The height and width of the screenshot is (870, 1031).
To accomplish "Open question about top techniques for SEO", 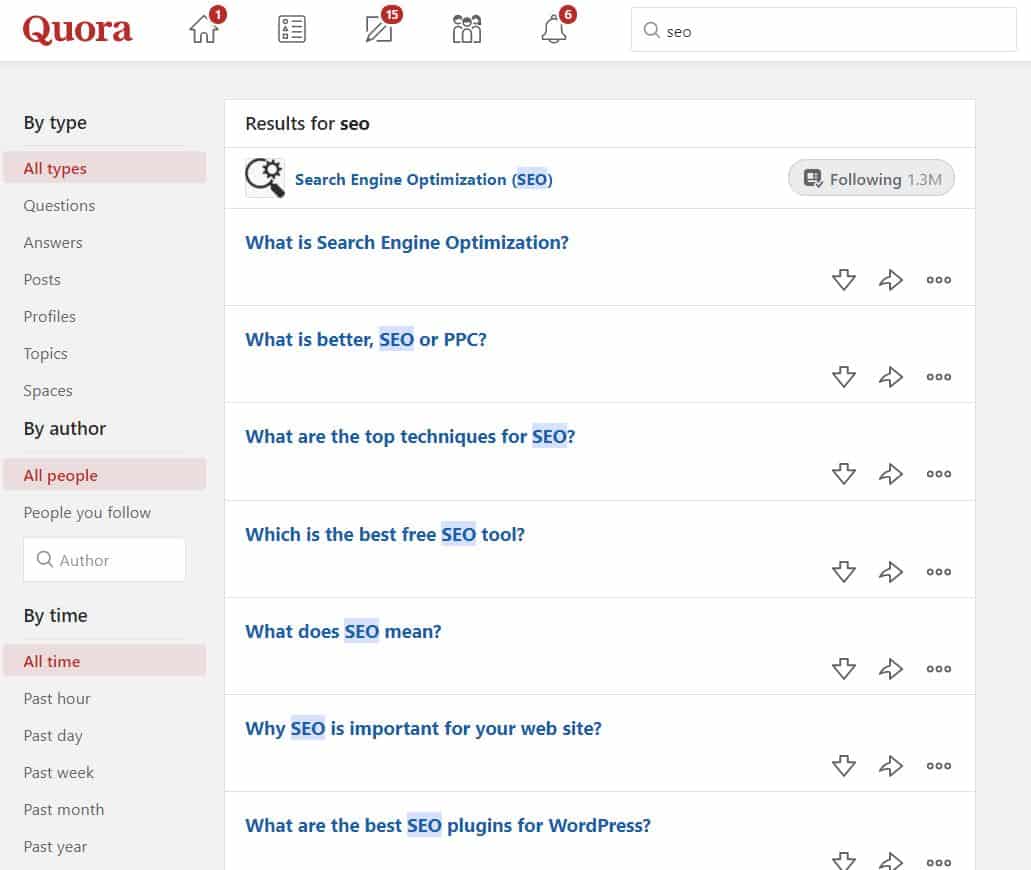I will pyautogui.click(x=410, y=437).
